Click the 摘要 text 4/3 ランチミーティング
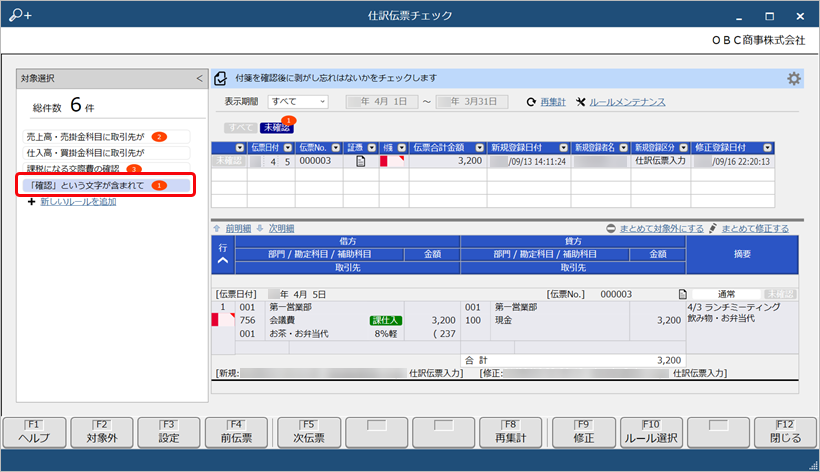The width and height of the screenshot is (820, 472). point(734,307)
